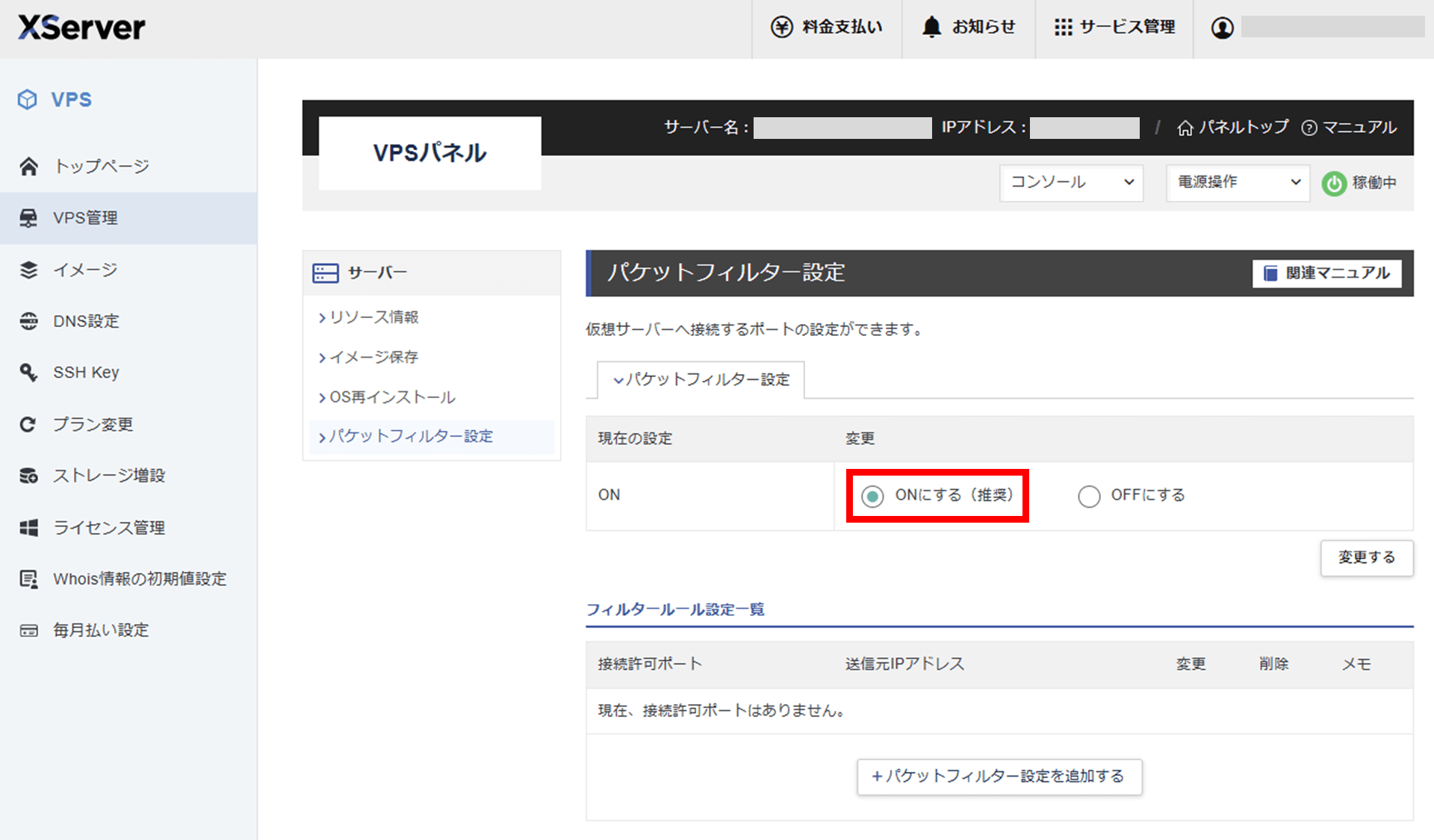Open OS再インストール in server menu
Viewport: 1434px width, 840px height.
[392, 397]
